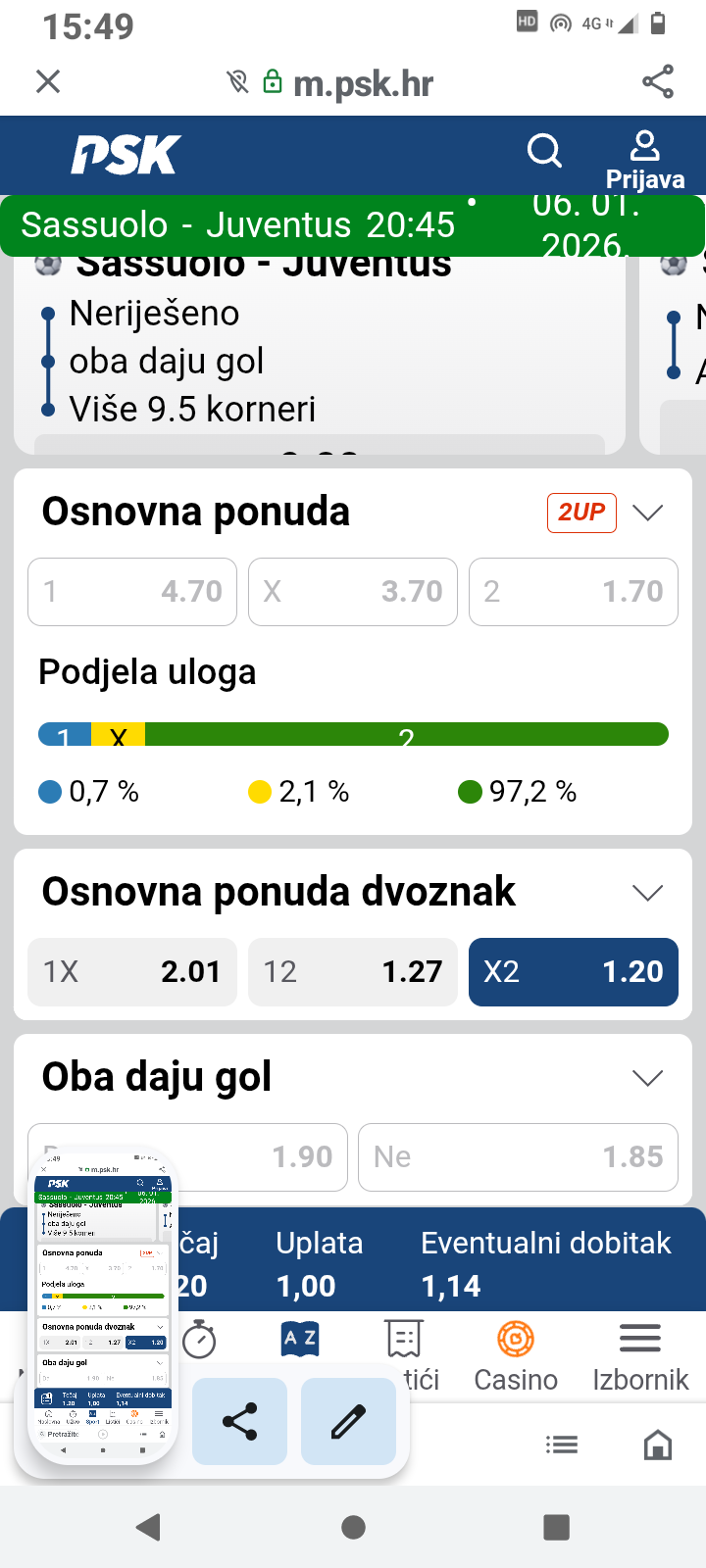This screenshot has height=1568, width=706.
Task: Tap the home icon in bottom bar
Action: pyautogui.click(x=658, y=1445)
